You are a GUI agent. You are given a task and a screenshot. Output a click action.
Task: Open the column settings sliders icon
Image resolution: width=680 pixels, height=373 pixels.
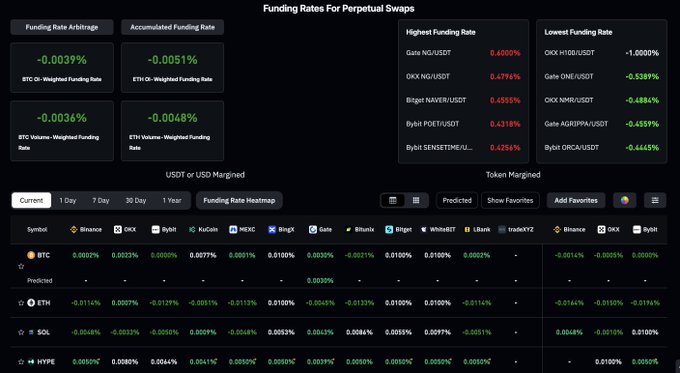(x=655, y=200)
